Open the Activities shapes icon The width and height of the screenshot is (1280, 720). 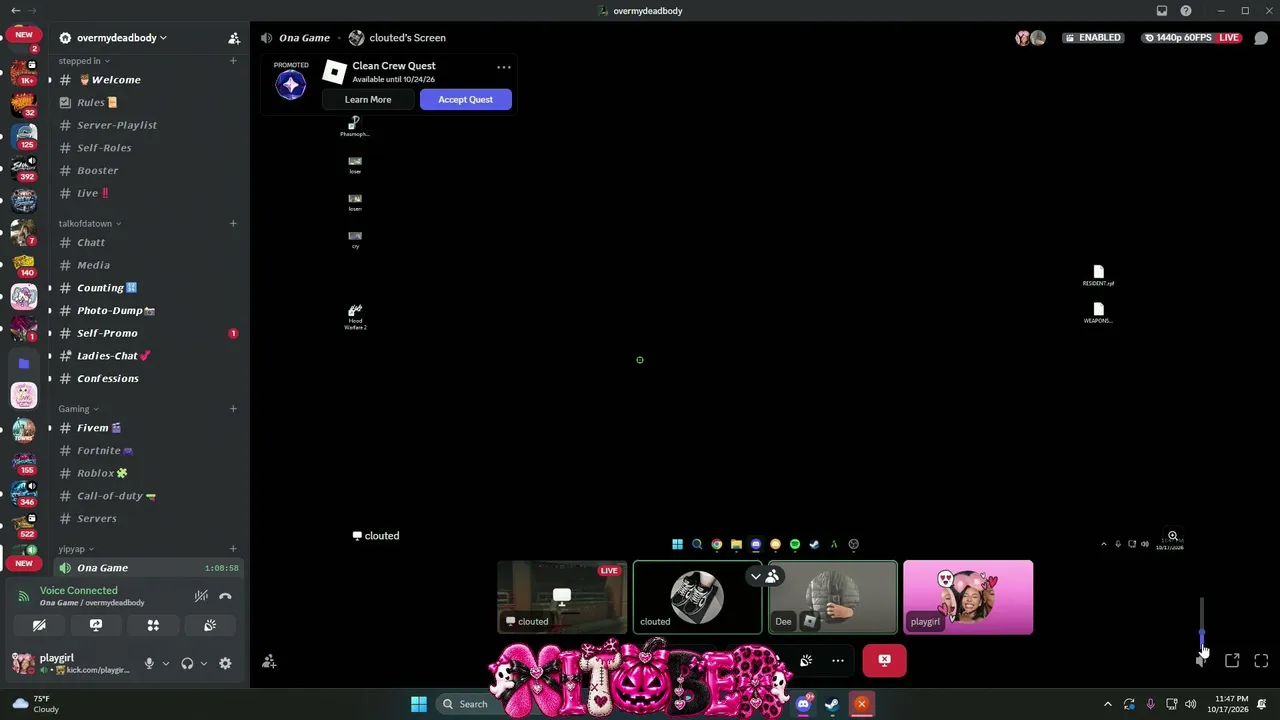tap(153, 625)
